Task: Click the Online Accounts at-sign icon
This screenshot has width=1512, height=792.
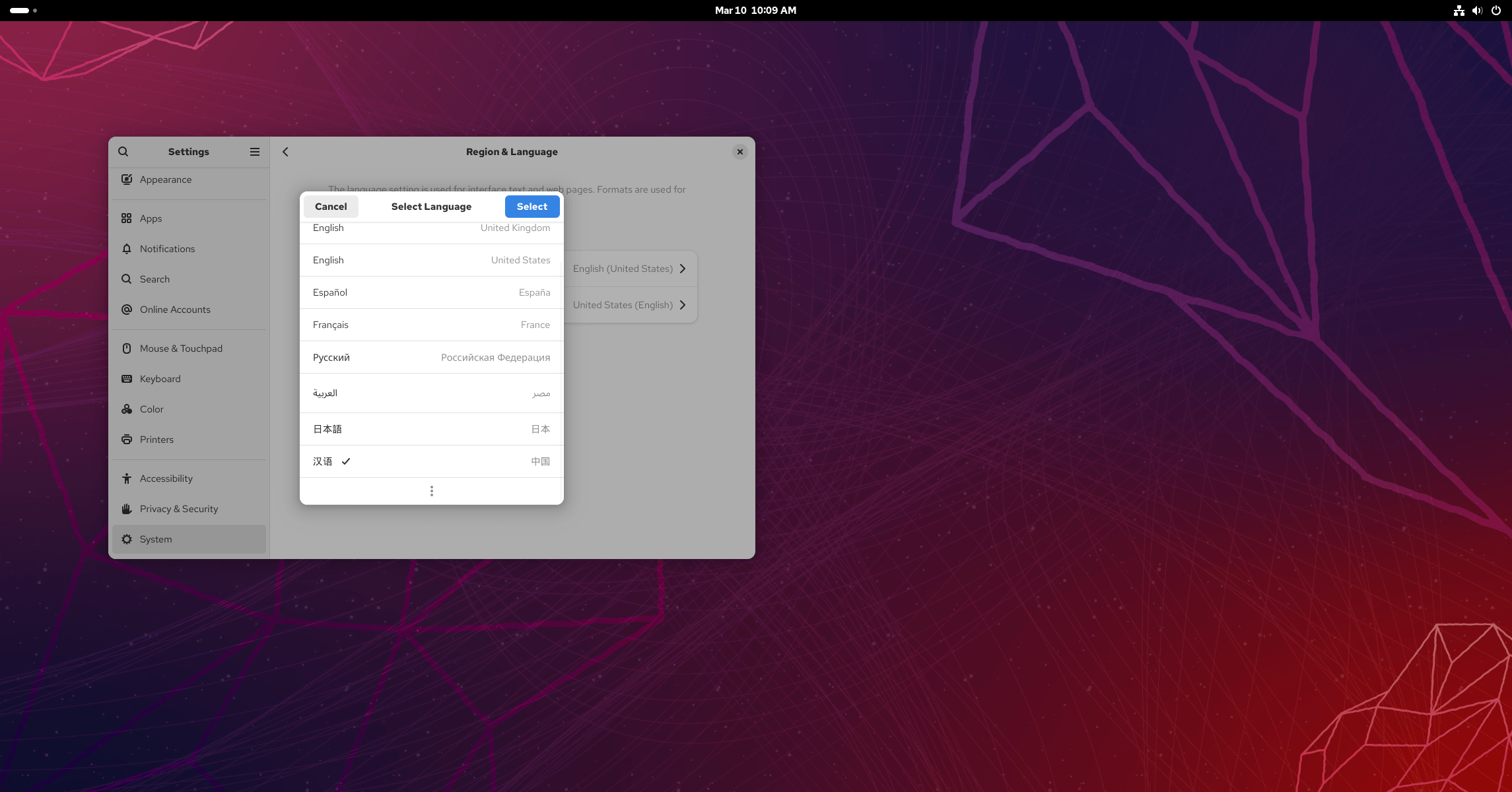Action: pyautogui.click(x=127, y=309)
